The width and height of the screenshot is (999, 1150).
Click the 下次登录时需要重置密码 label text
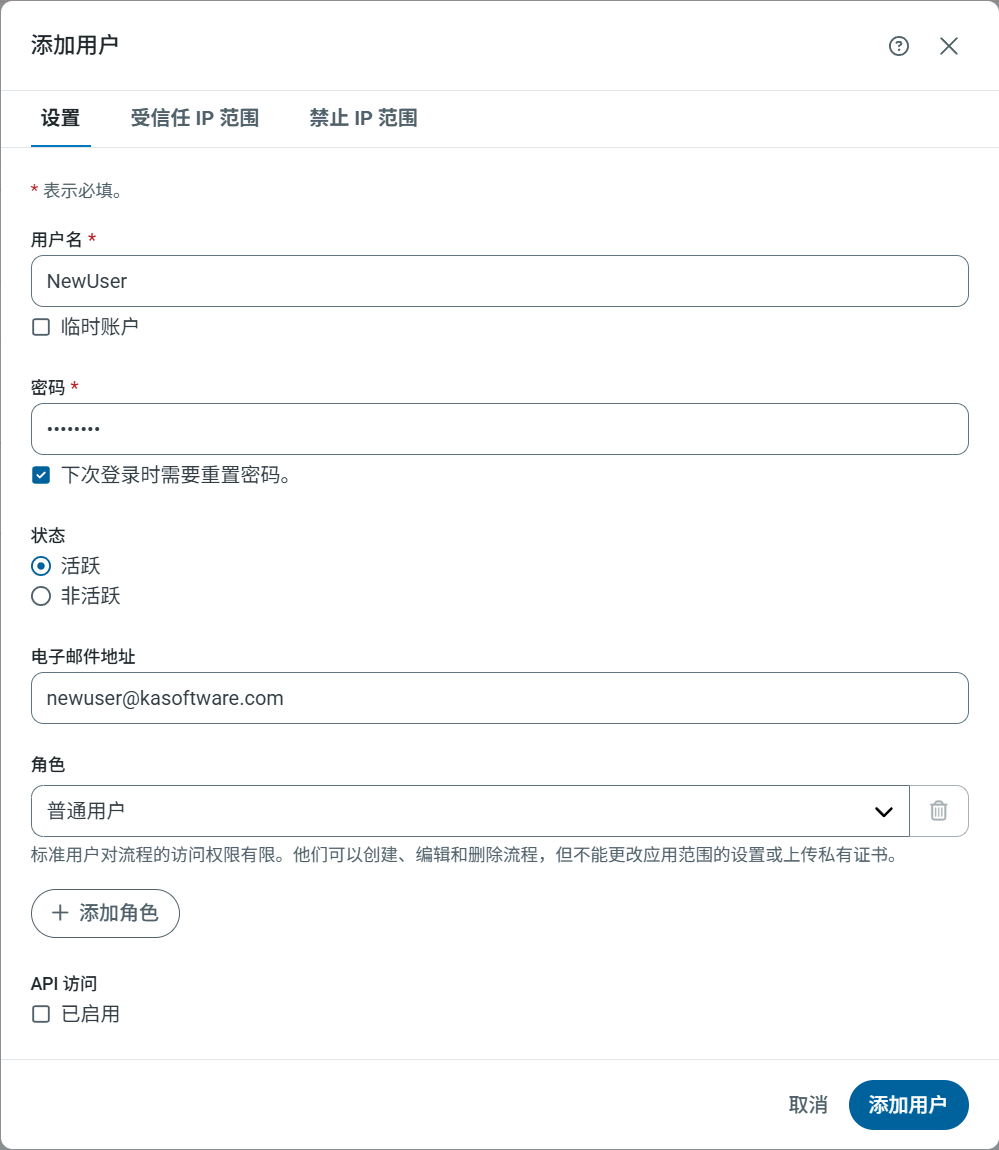[x=176, y=476]
